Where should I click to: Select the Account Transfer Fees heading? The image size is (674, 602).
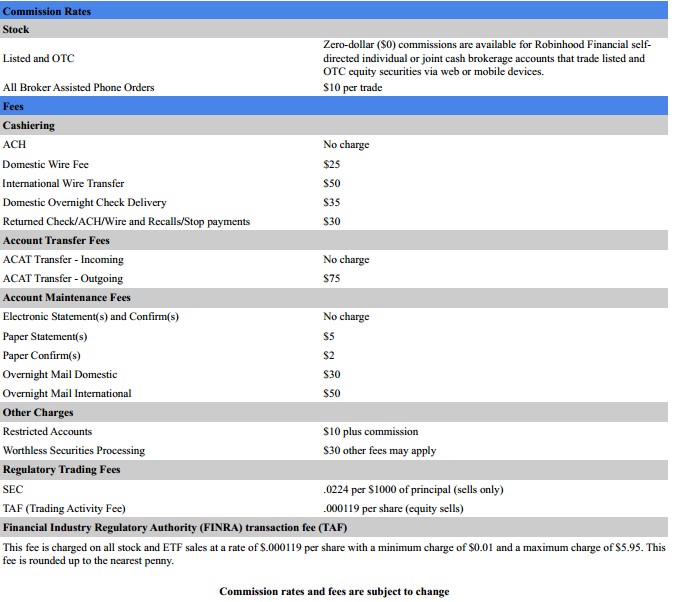(56, 240)
